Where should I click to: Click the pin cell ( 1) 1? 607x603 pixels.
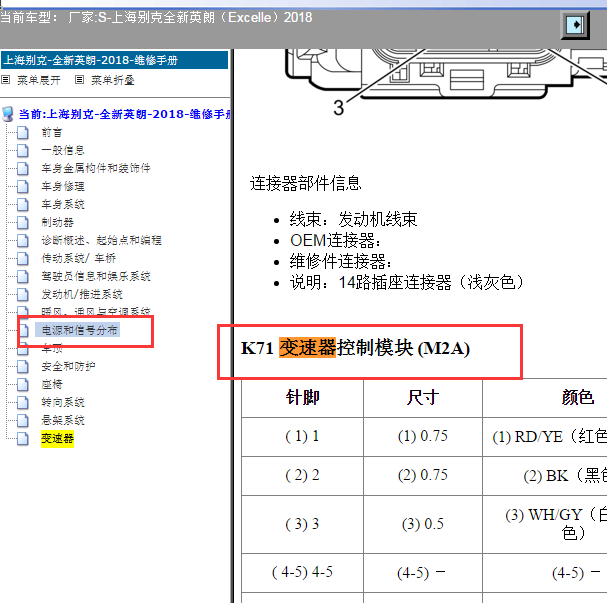point(302,437)
